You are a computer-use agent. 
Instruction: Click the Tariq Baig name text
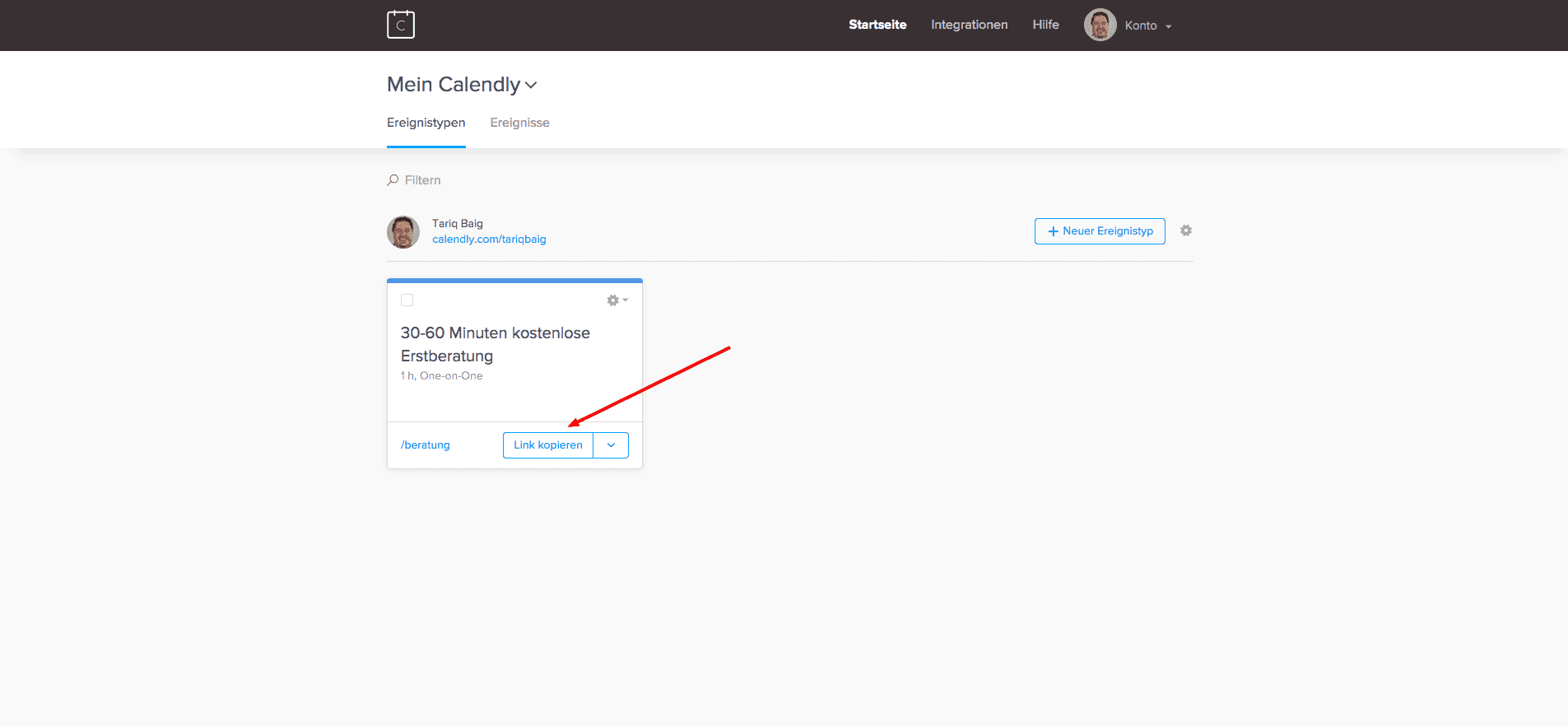pos(458,224)
